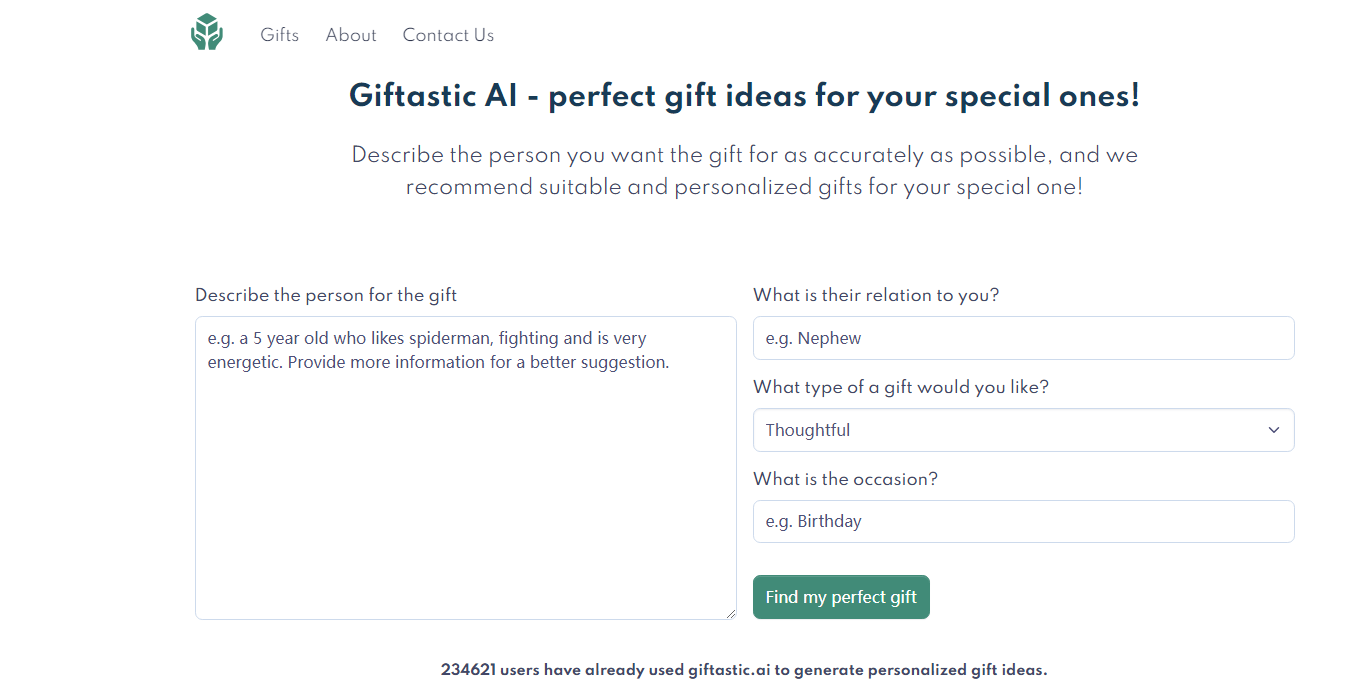Click the Find my perfect gift button
This screenshot has width=1358, height=686.
click(841, 597)
